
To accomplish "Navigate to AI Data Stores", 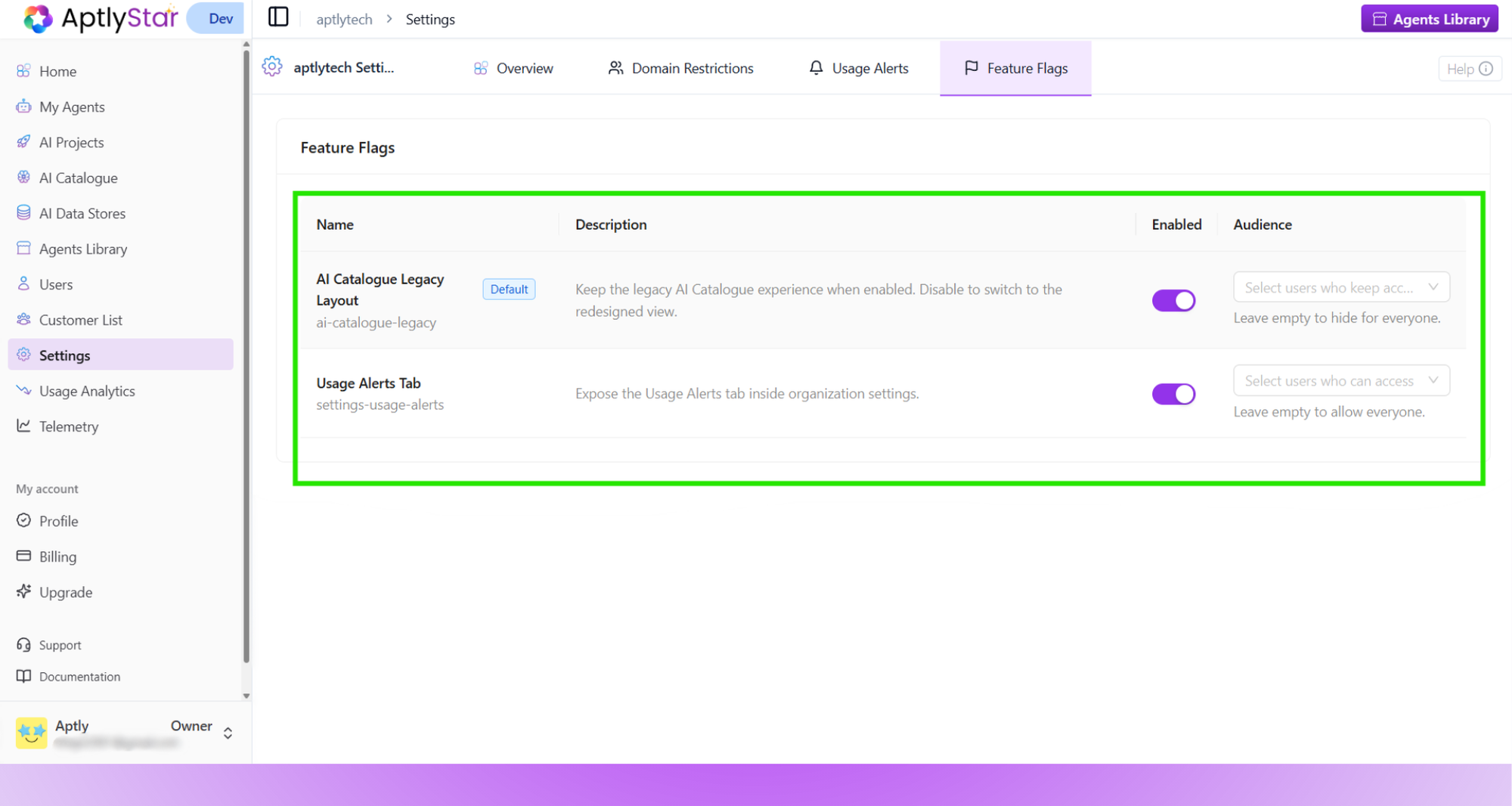I will pos(82,213).
